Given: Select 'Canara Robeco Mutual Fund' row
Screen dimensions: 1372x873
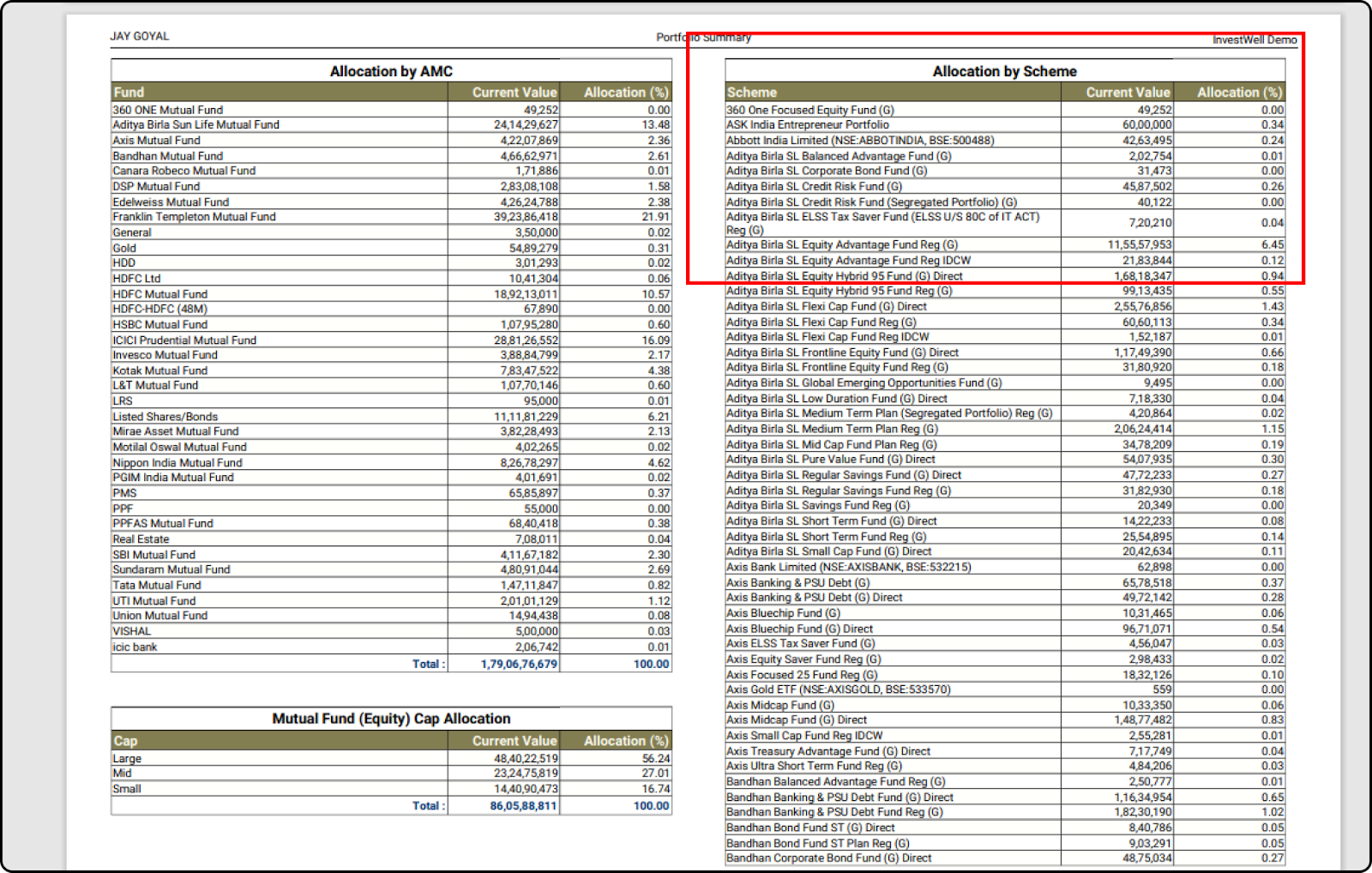Looking at the screenshot, I should (x=391, y=171).
